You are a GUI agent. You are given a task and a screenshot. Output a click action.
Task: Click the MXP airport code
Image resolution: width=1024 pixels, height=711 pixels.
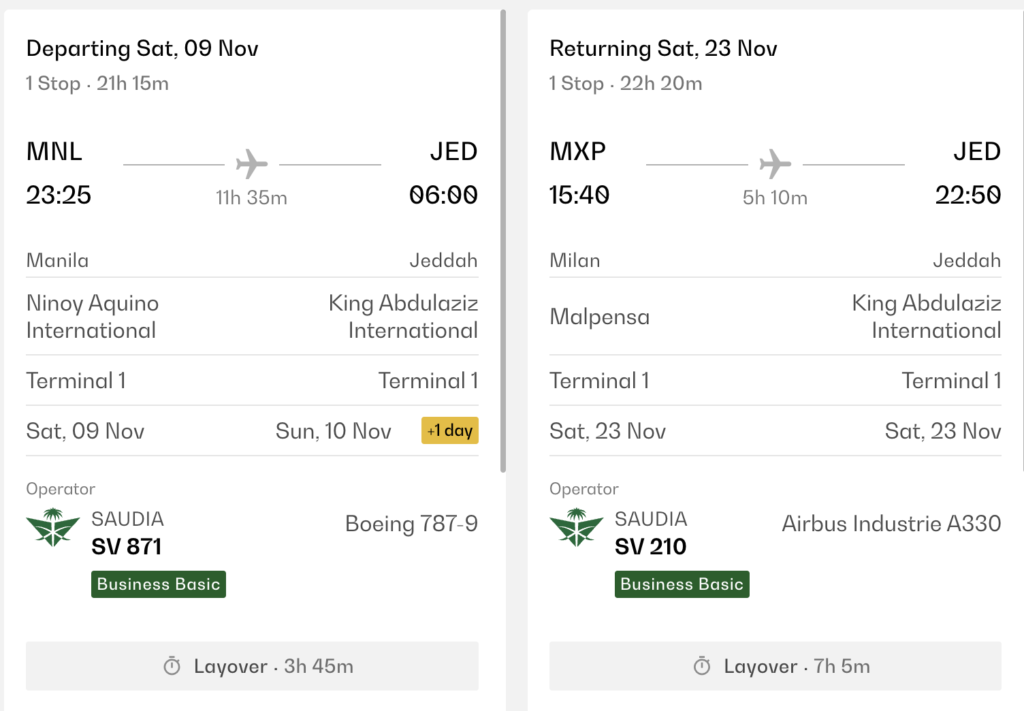578,151
